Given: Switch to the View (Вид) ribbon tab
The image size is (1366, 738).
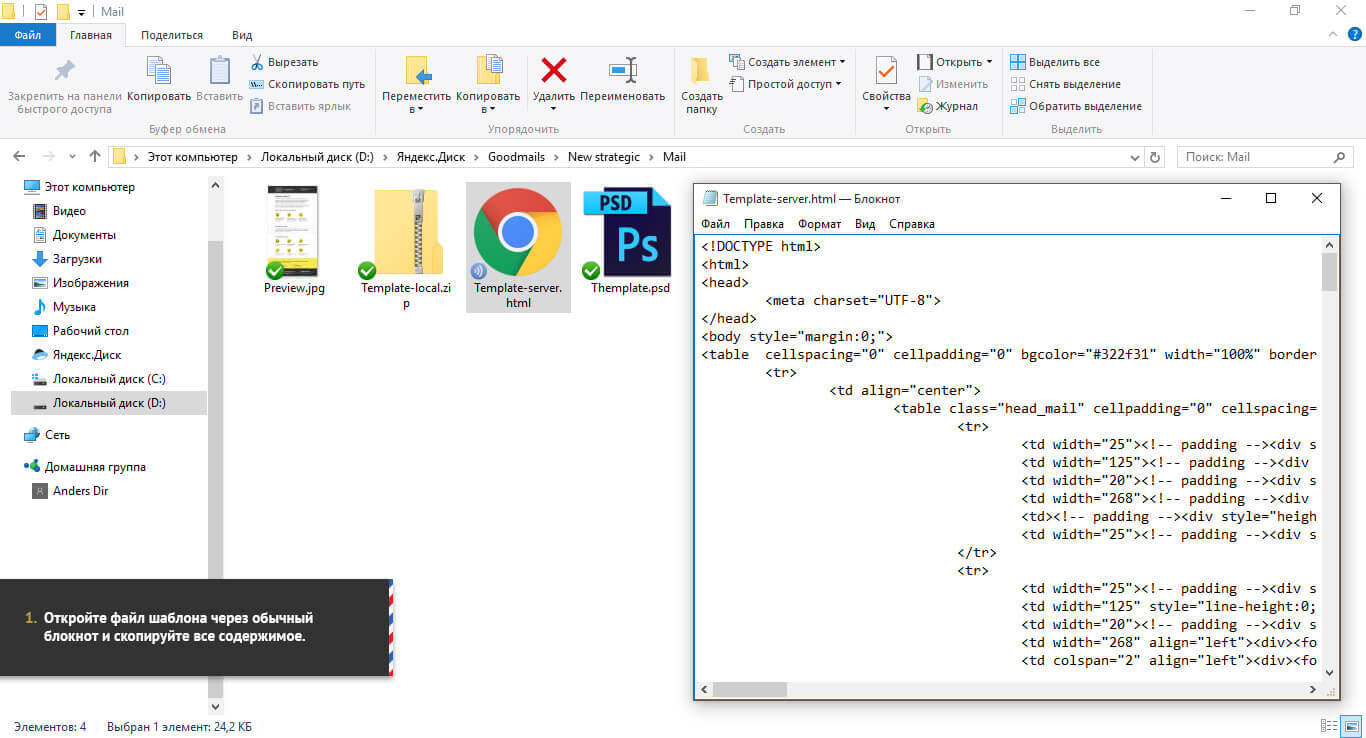Looking at the screenshot, I should click(242, 35).
